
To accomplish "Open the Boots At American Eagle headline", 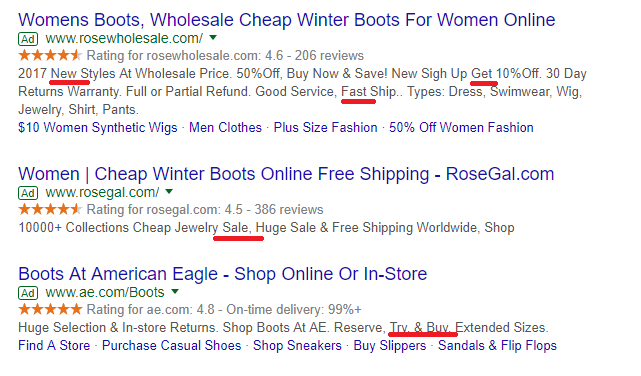I will coord(223,274).
